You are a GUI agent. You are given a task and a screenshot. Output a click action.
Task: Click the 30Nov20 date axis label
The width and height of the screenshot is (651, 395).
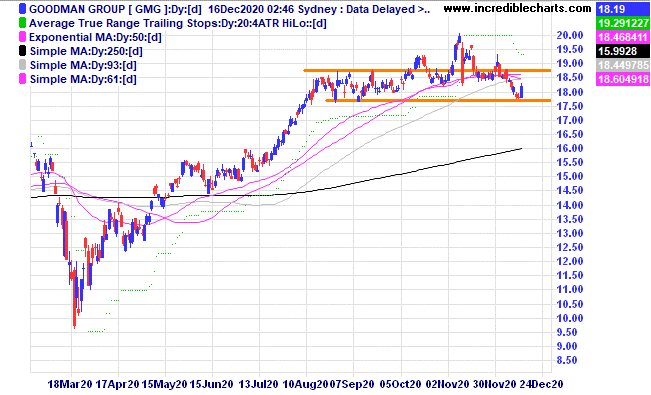point(495,384)
